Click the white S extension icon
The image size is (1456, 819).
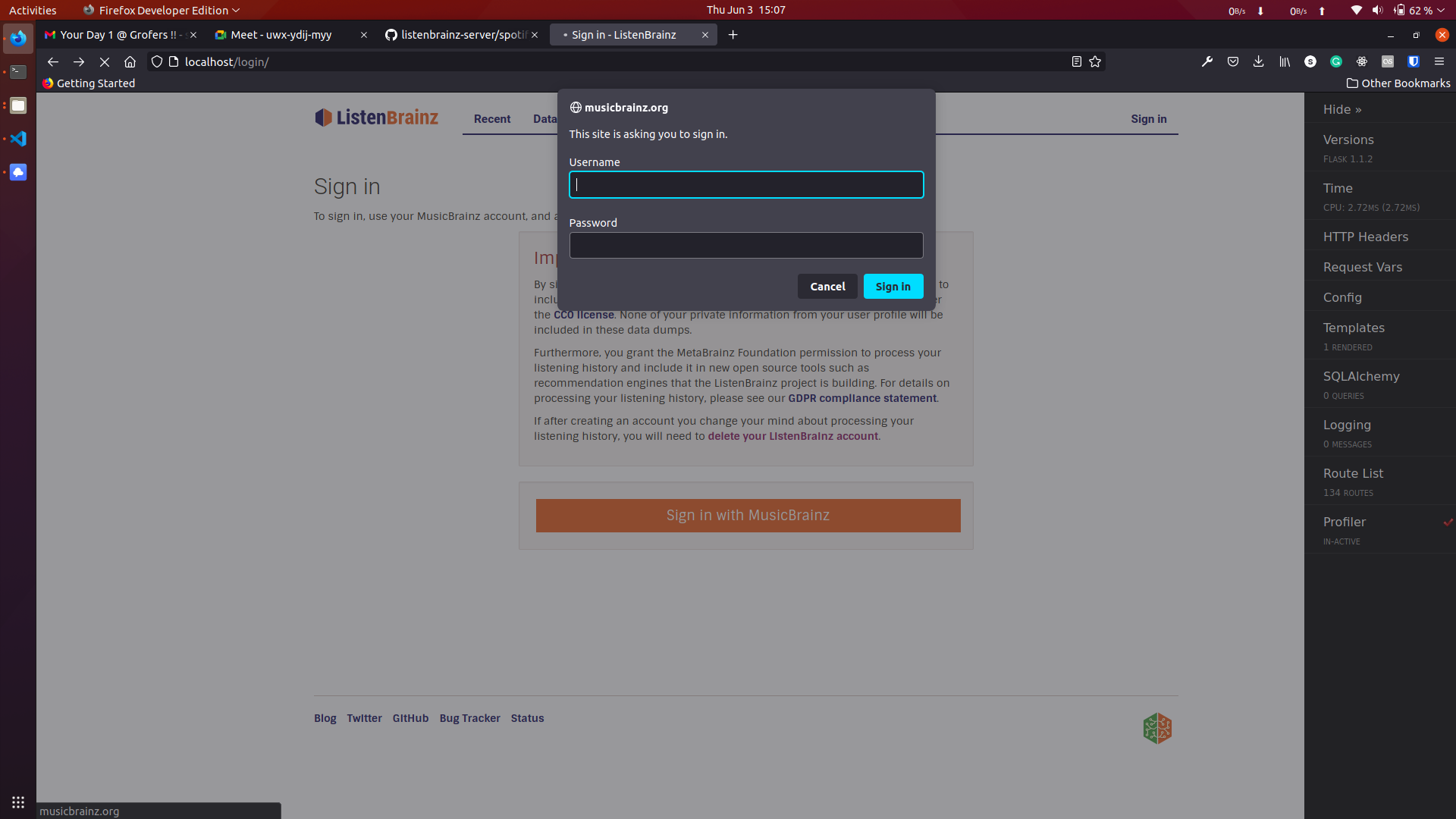[x=1310, y=62]
